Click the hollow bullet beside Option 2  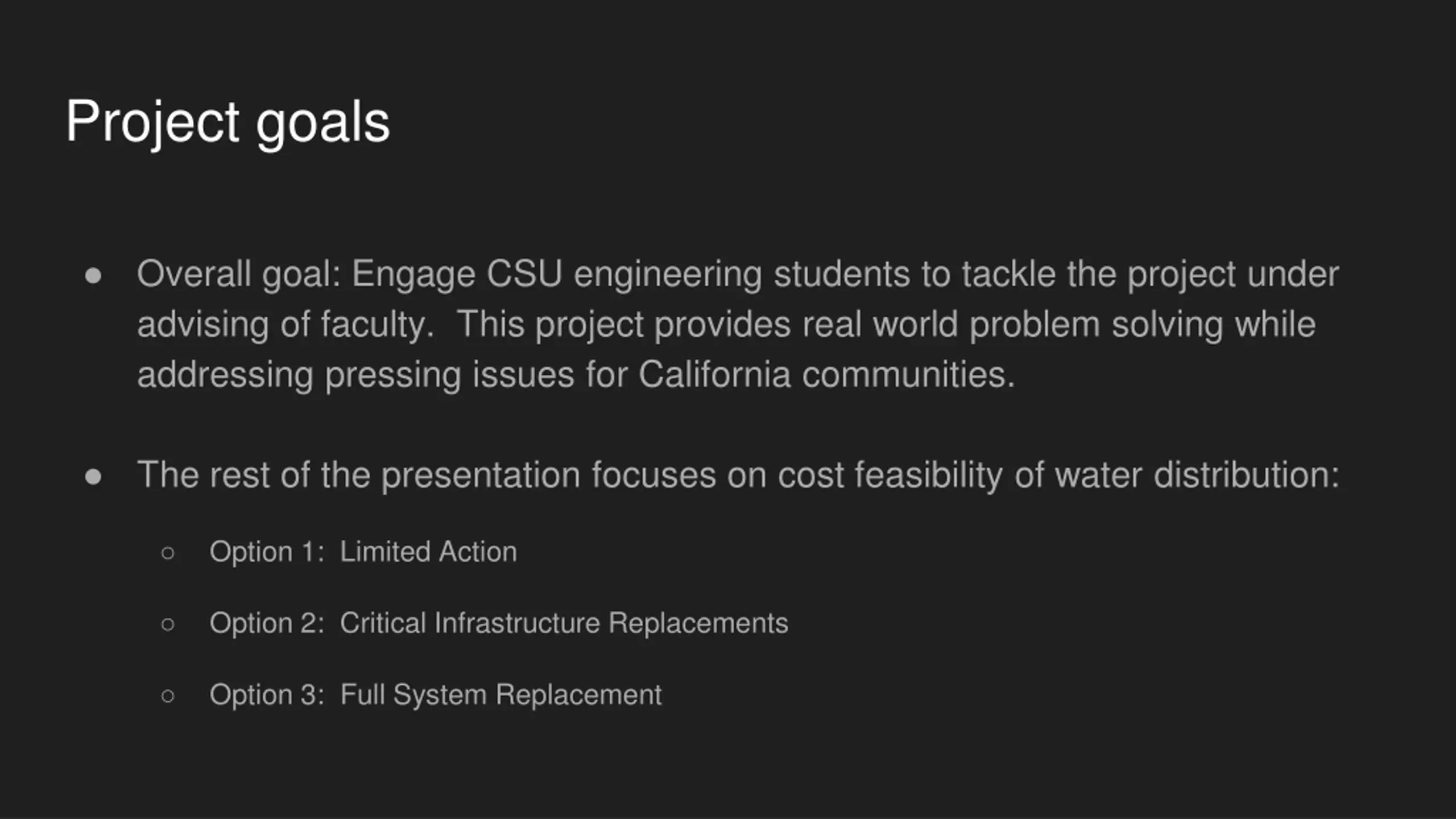(x=168, y=624)
